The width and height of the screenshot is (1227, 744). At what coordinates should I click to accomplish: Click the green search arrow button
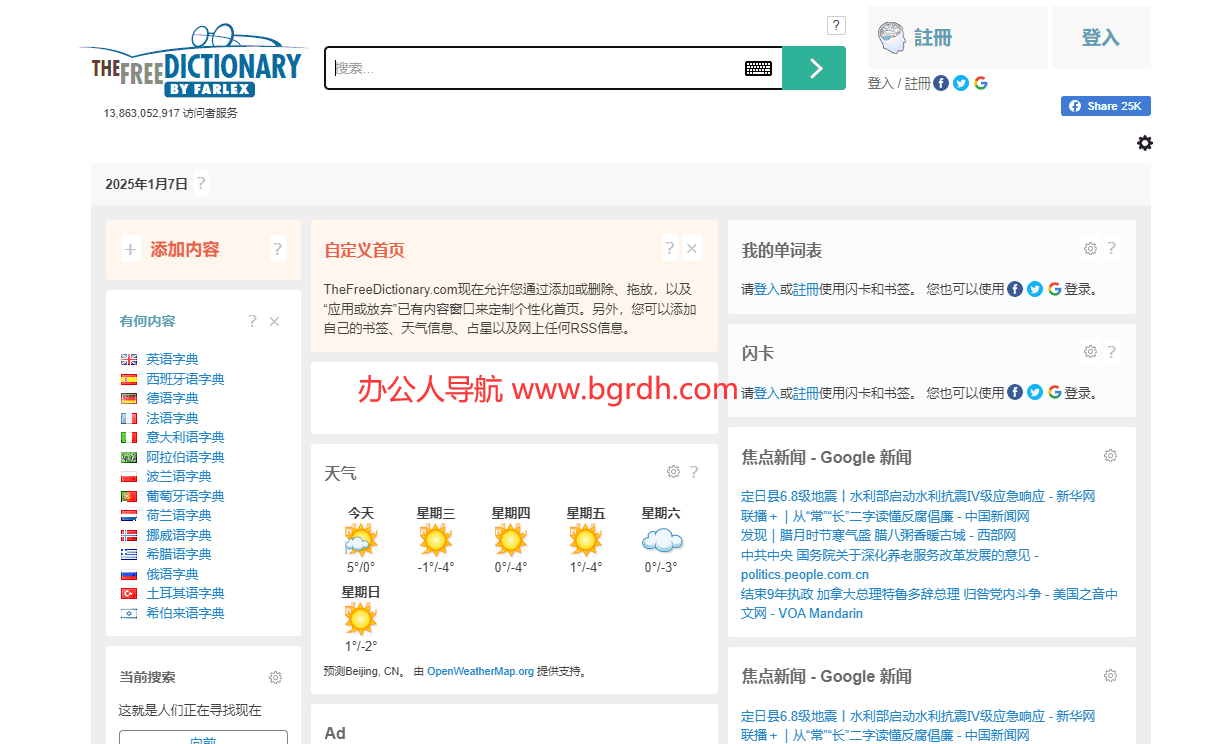coord(814,68)
